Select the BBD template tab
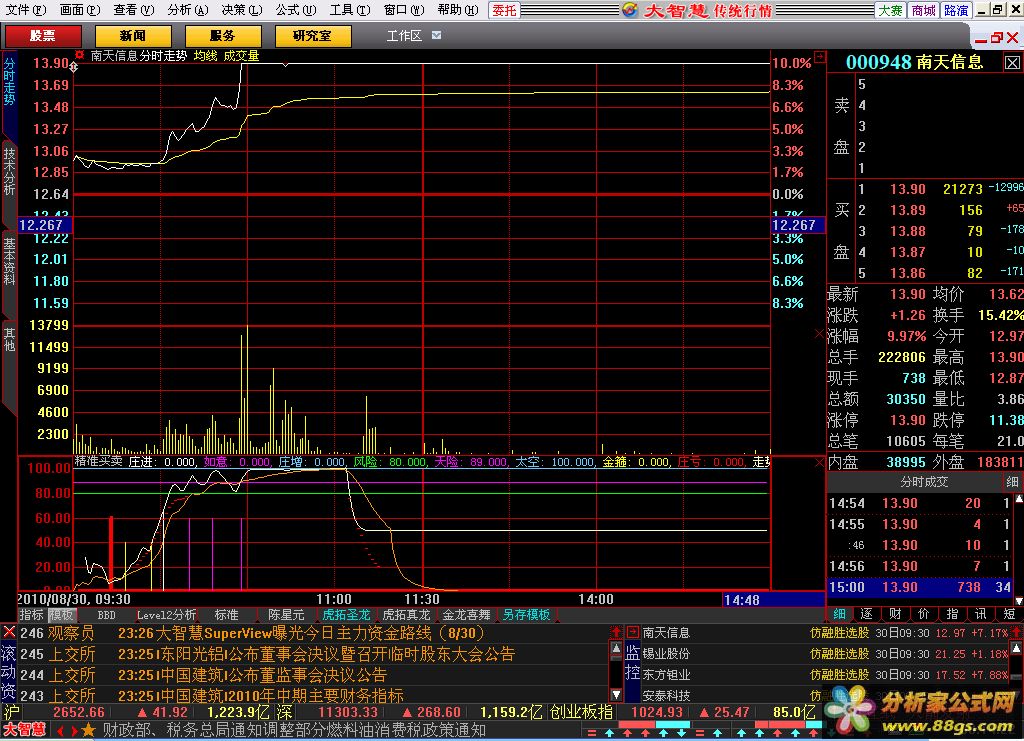 click(106, 615)
